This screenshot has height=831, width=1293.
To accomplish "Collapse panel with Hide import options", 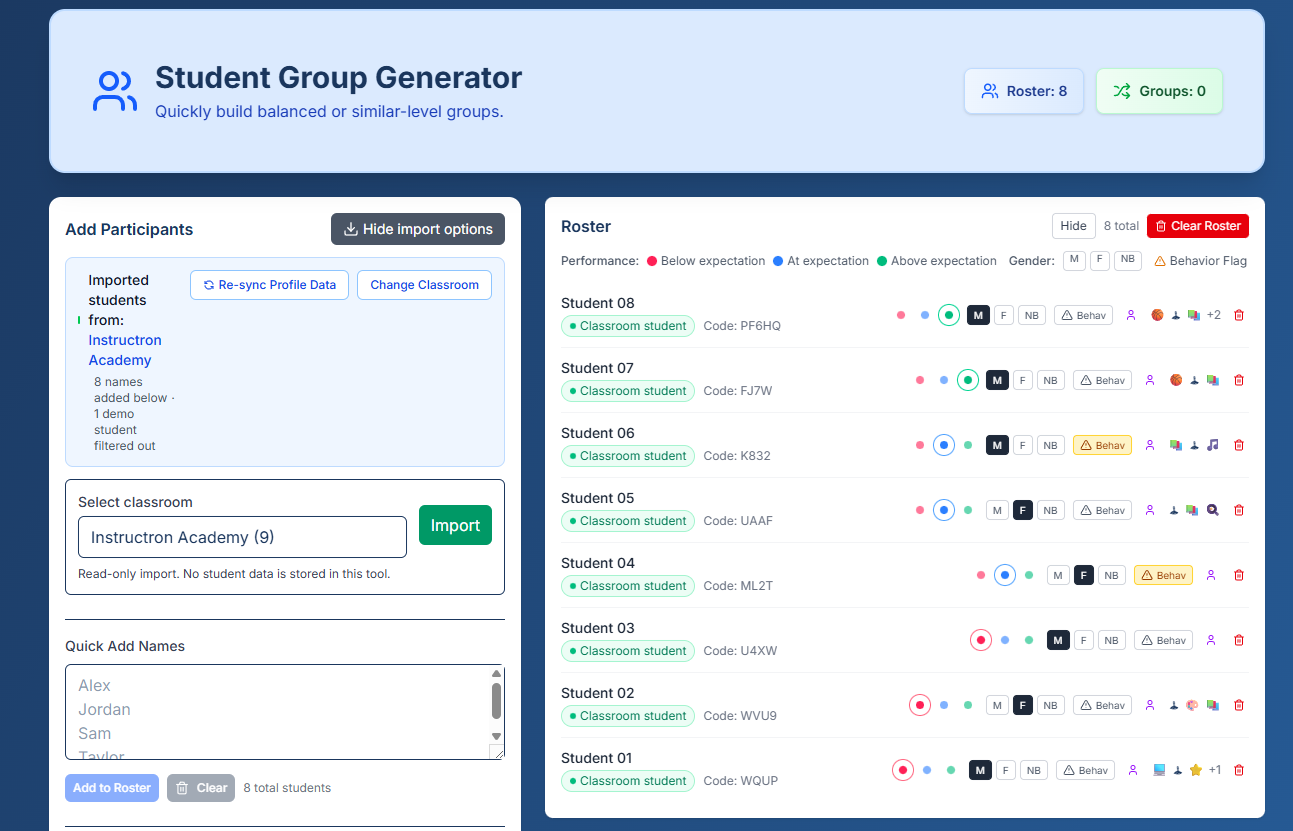I will click(x=418, y=229).
